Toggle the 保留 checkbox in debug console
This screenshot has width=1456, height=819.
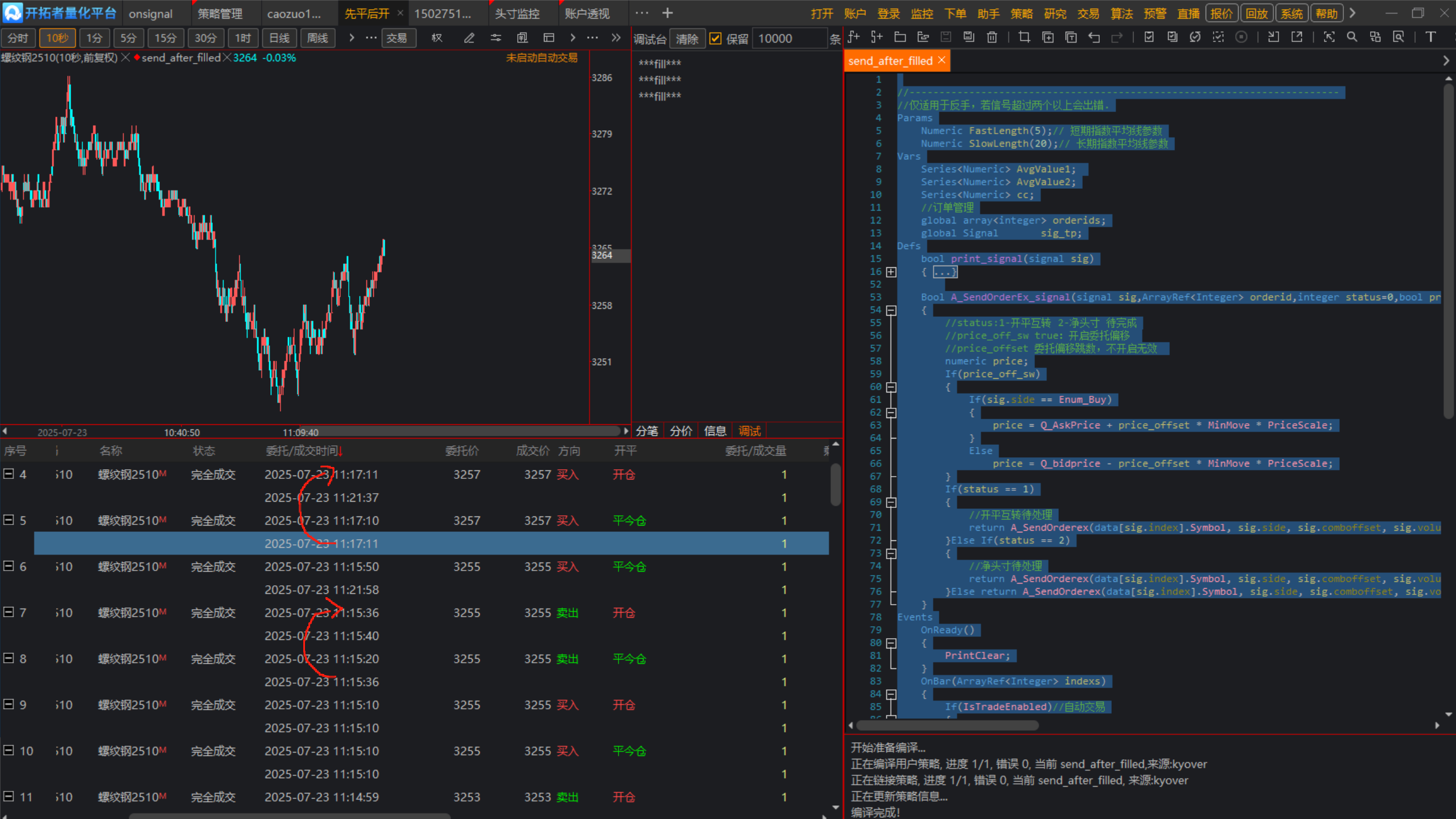pos(715,39)
